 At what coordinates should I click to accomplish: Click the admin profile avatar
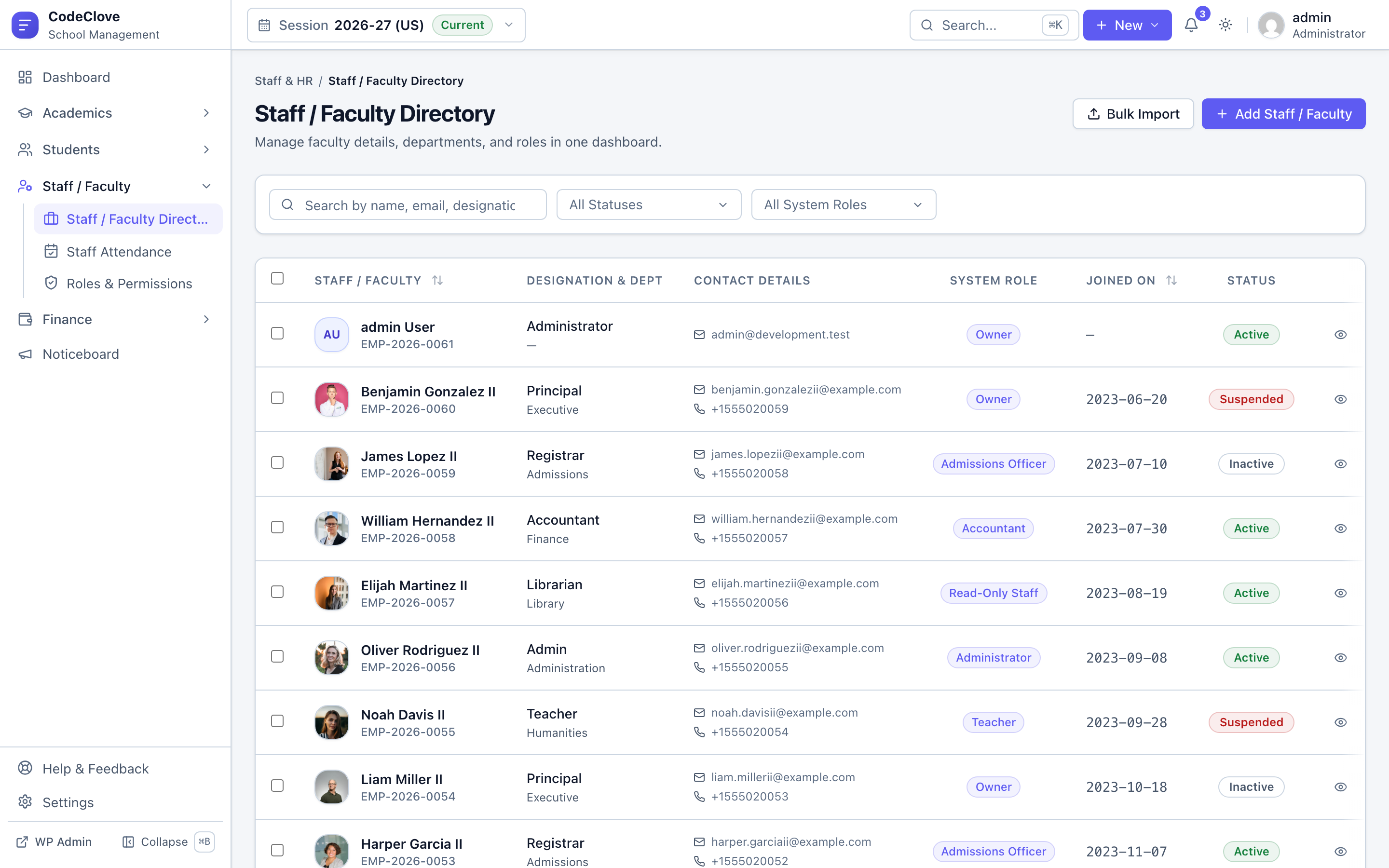click(1271, 25)
